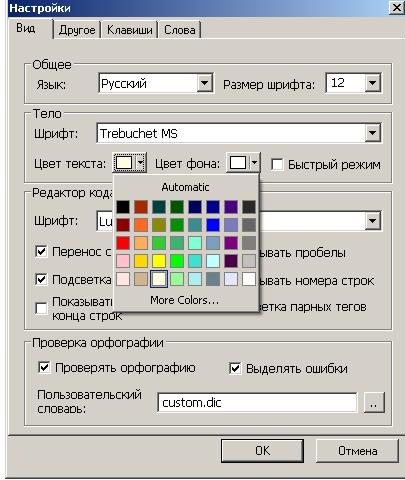The height and width of the screenshot is (480, 405).
Task: Enable the Быстрый режим checkbox
Action: click(x=277, y=164)
